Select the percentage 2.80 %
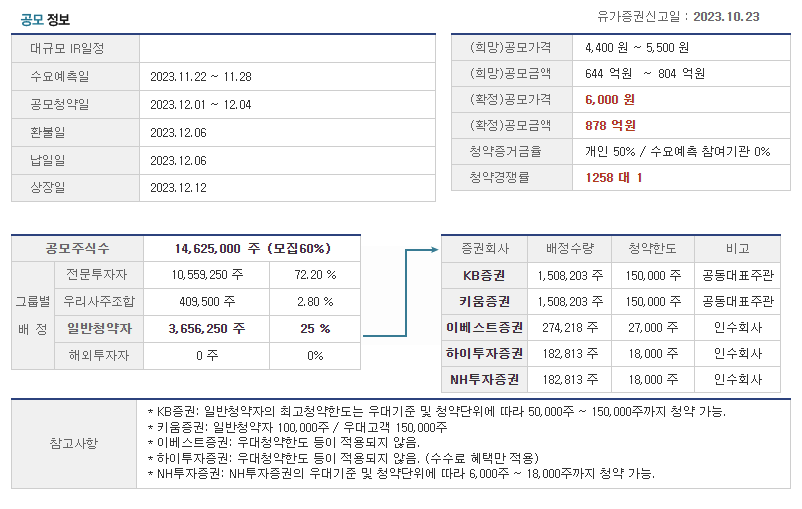Image resolution: width=802 pixels, height=509 pixels. pos(315,302)
